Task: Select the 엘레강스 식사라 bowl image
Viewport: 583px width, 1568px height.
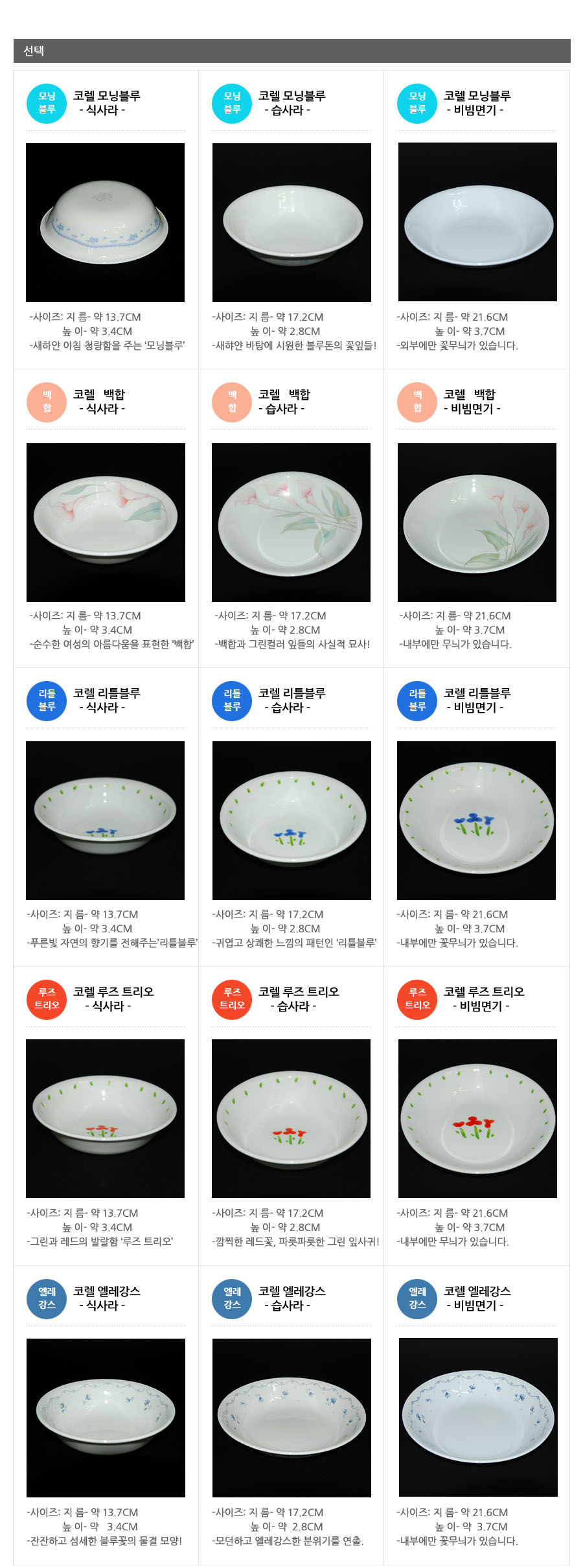Action: [106, 1418]
